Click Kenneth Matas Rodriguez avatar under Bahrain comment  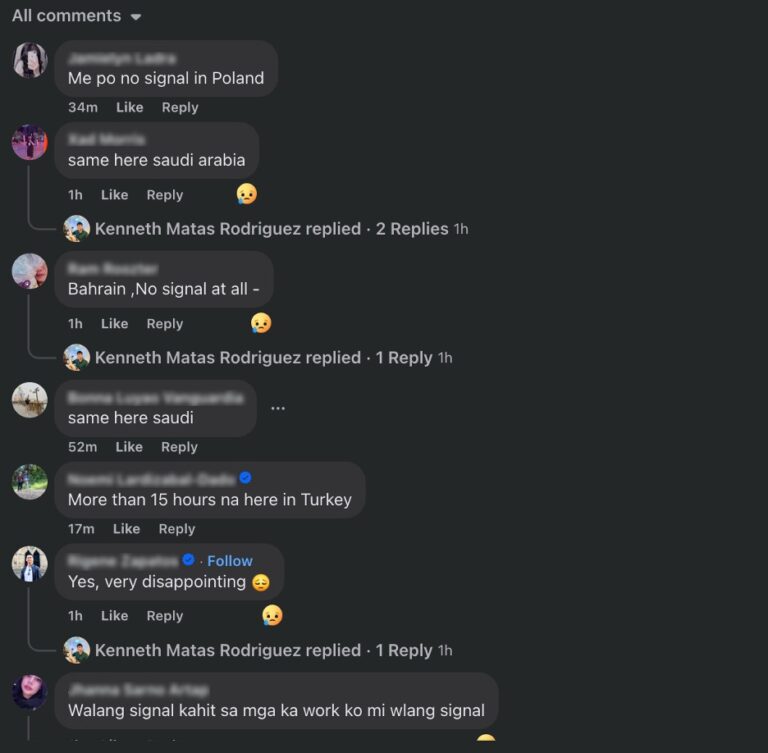point(77,357)
